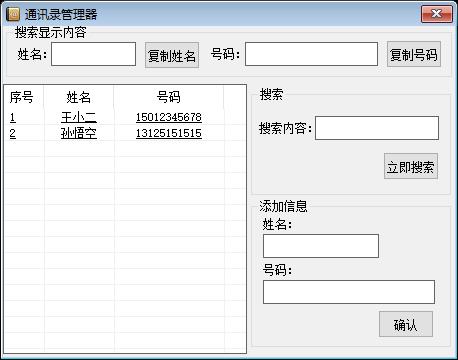
Task: Click the 确认 button to add contact
Action: click(x=406, y=324)
